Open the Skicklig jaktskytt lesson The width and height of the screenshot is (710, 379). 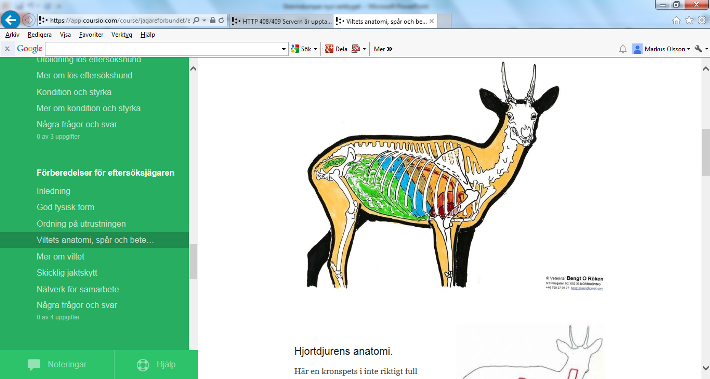click(67, 273)
